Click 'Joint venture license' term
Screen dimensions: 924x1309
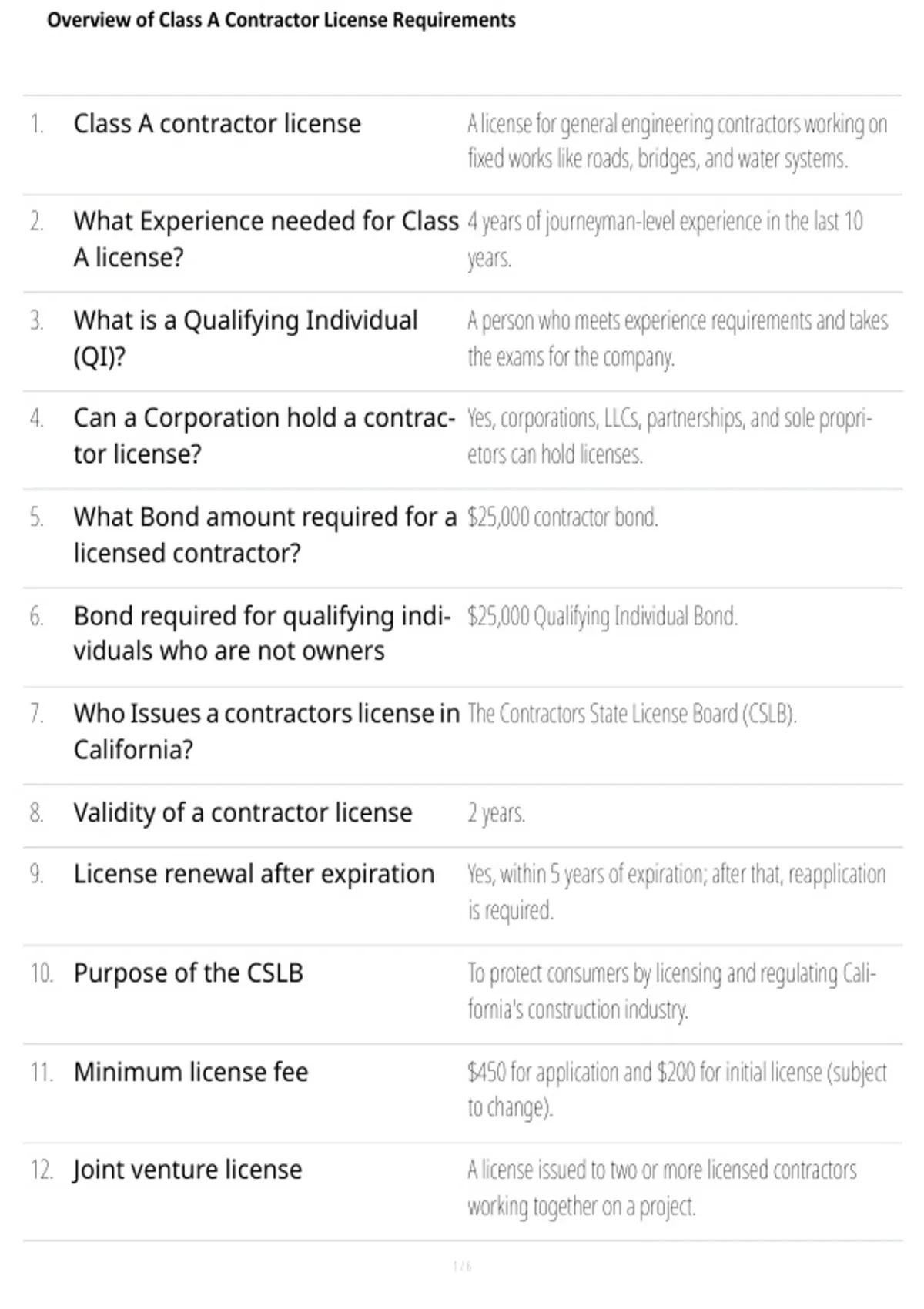pos(188,1170)
